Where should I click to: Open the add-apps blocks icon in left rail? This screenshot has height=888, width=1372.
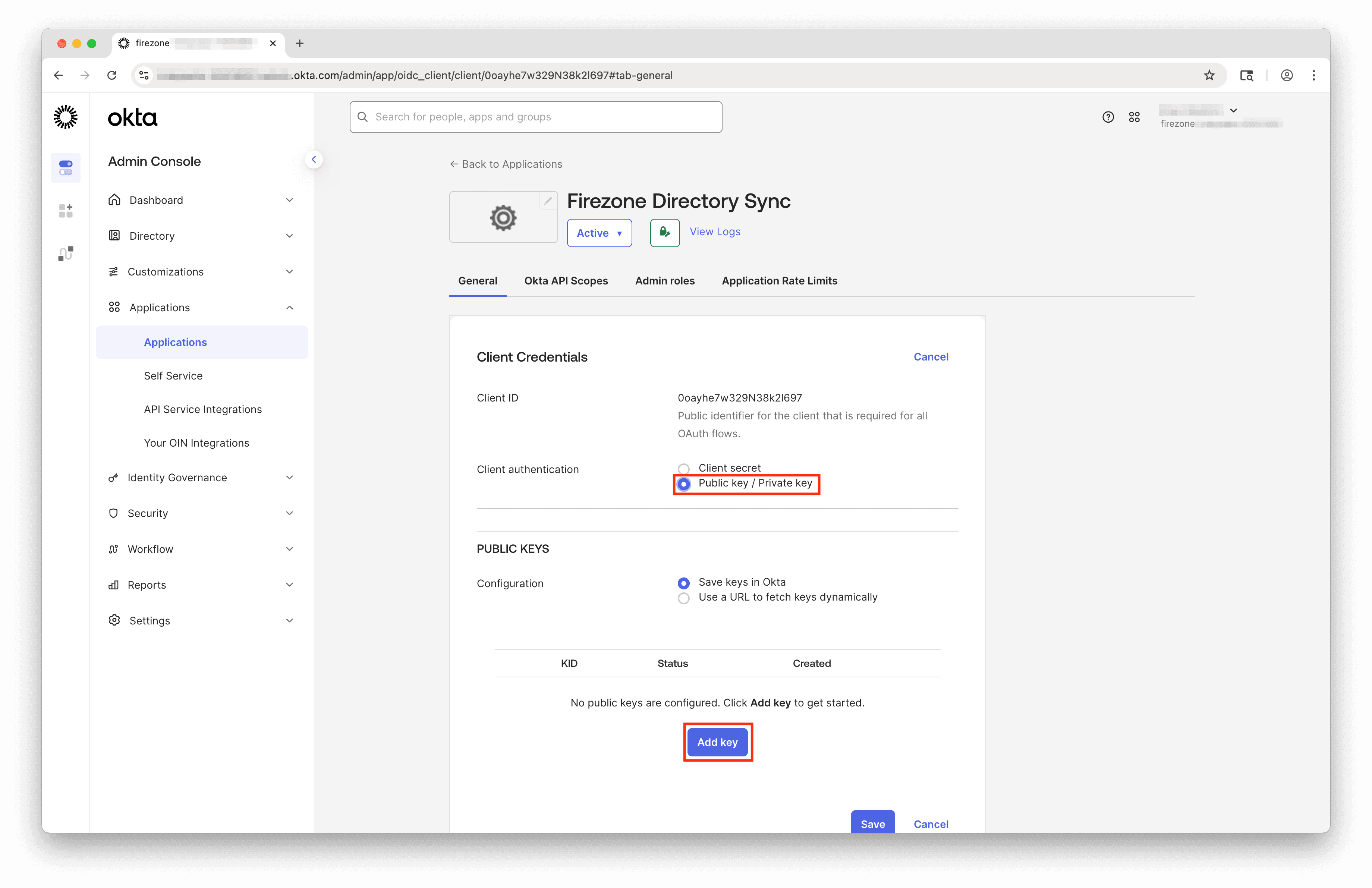(x=65, y=210)
